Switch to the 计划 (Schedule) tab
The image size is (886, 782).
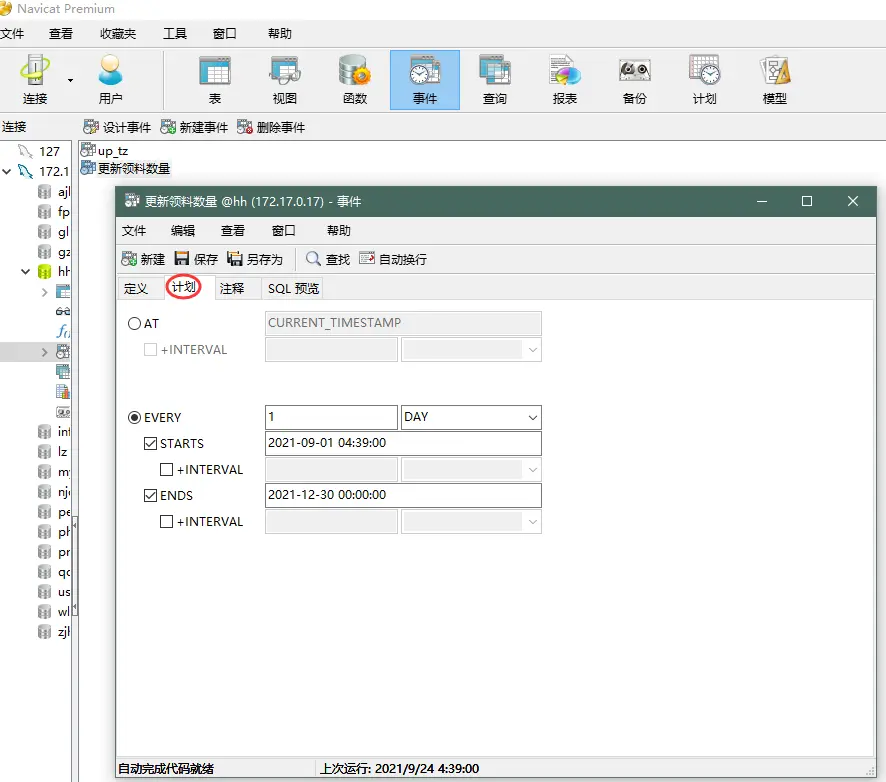click(x=184, y=287)
